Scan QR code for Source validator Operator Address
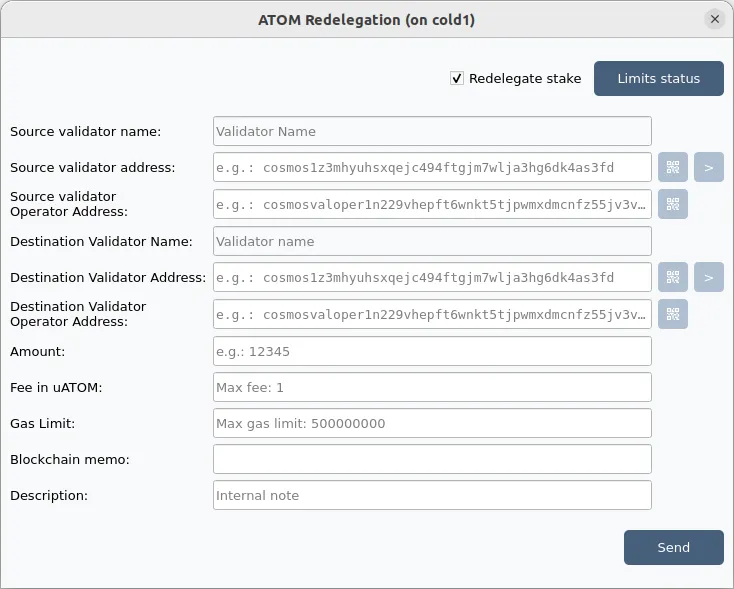This screenshot has width=734, height=589. [x=673, y=204]
